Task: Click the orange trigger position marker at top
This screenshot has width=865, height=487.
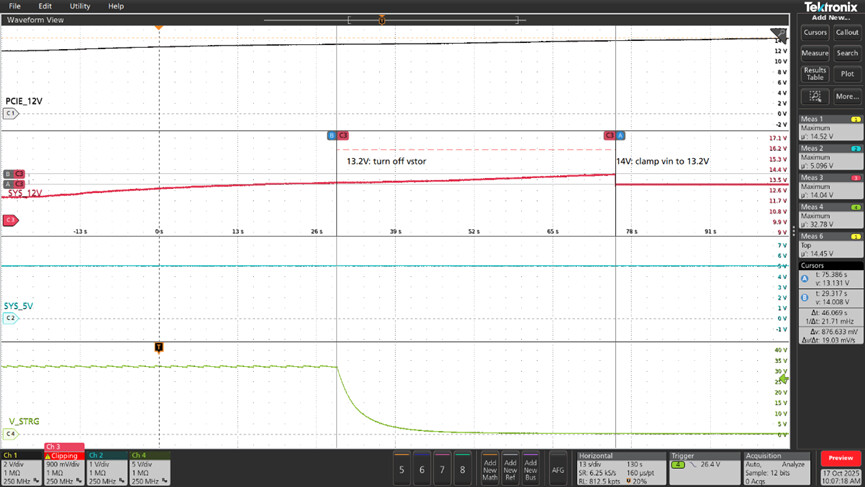Action: coord(381,19)
